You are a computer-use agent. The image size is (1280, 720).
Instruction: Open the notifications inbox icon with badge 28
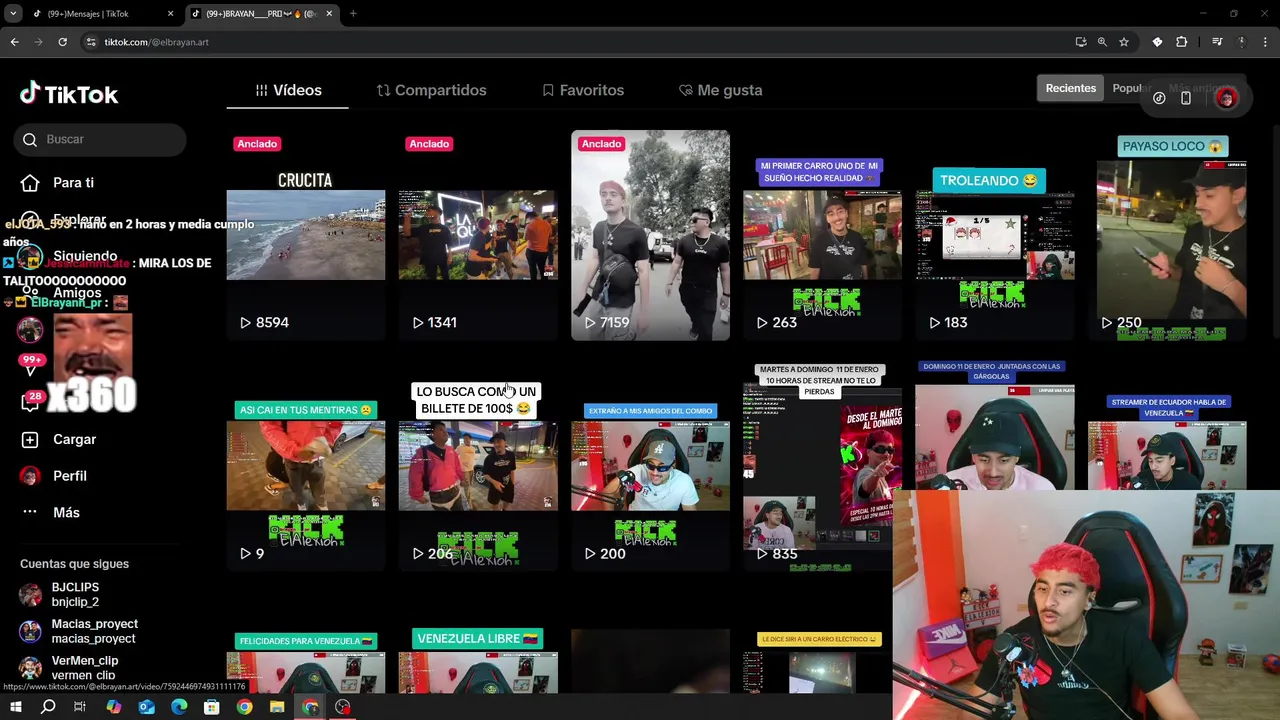pyautogui.click(x=30, y=402)
